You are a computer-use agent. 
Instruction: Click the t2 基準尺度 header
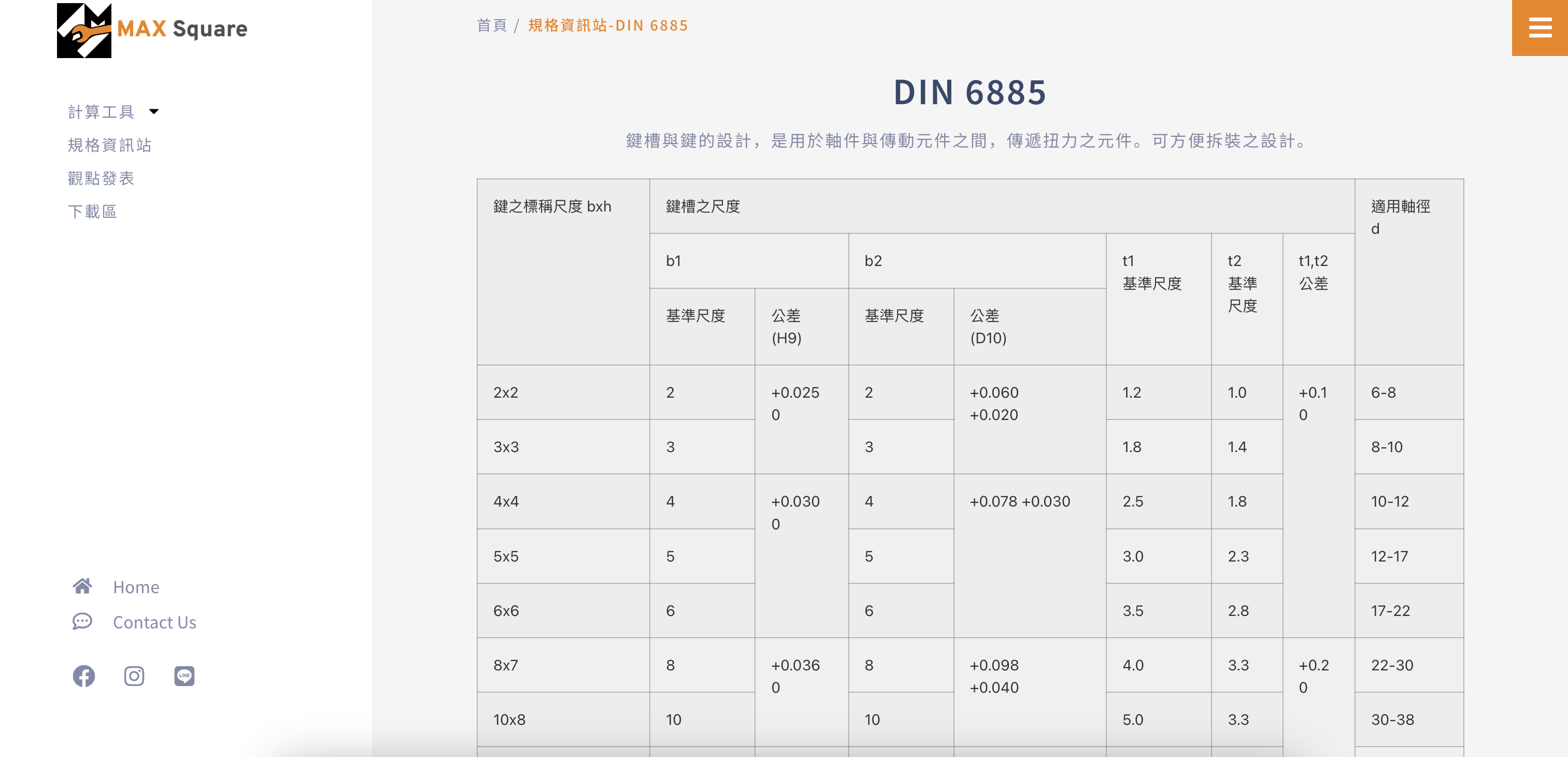[x=1247, y=299]
